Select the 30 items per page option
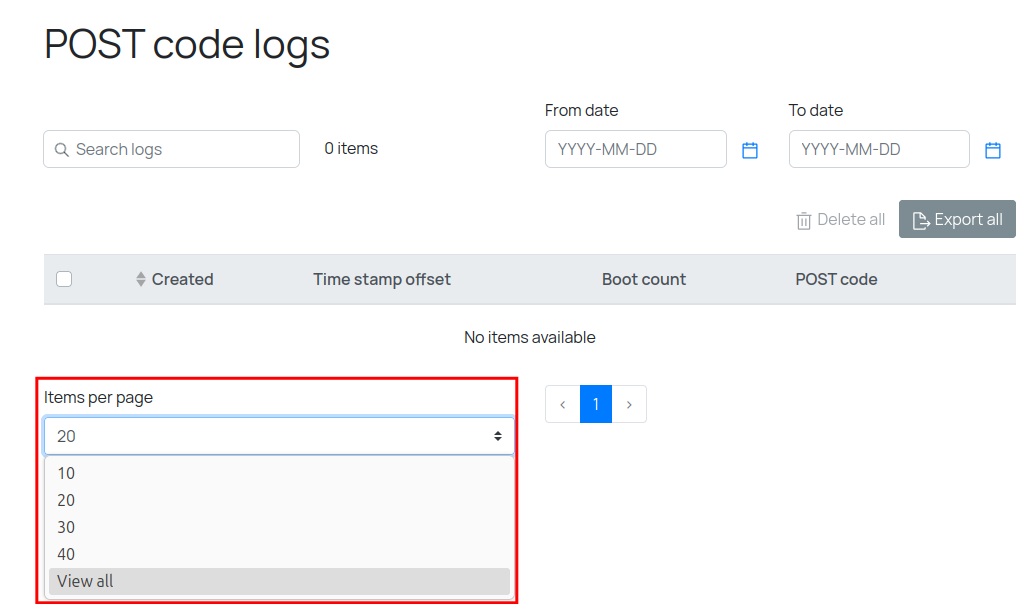1030x604 pixels. coord(66,527)
